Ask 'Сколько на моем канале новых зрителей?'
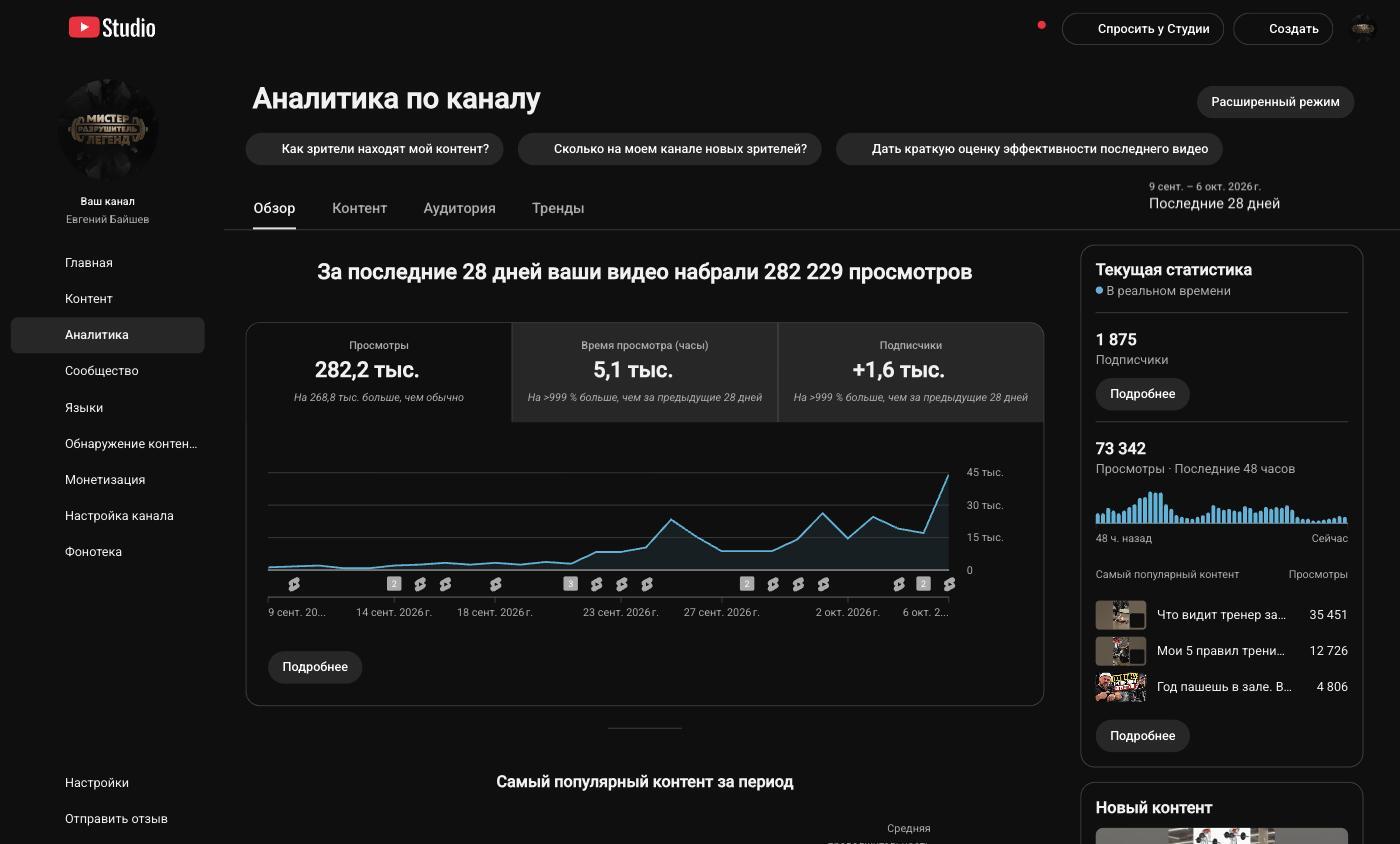1400x844 pixels. pyautogui.click(x=670, y=149)
